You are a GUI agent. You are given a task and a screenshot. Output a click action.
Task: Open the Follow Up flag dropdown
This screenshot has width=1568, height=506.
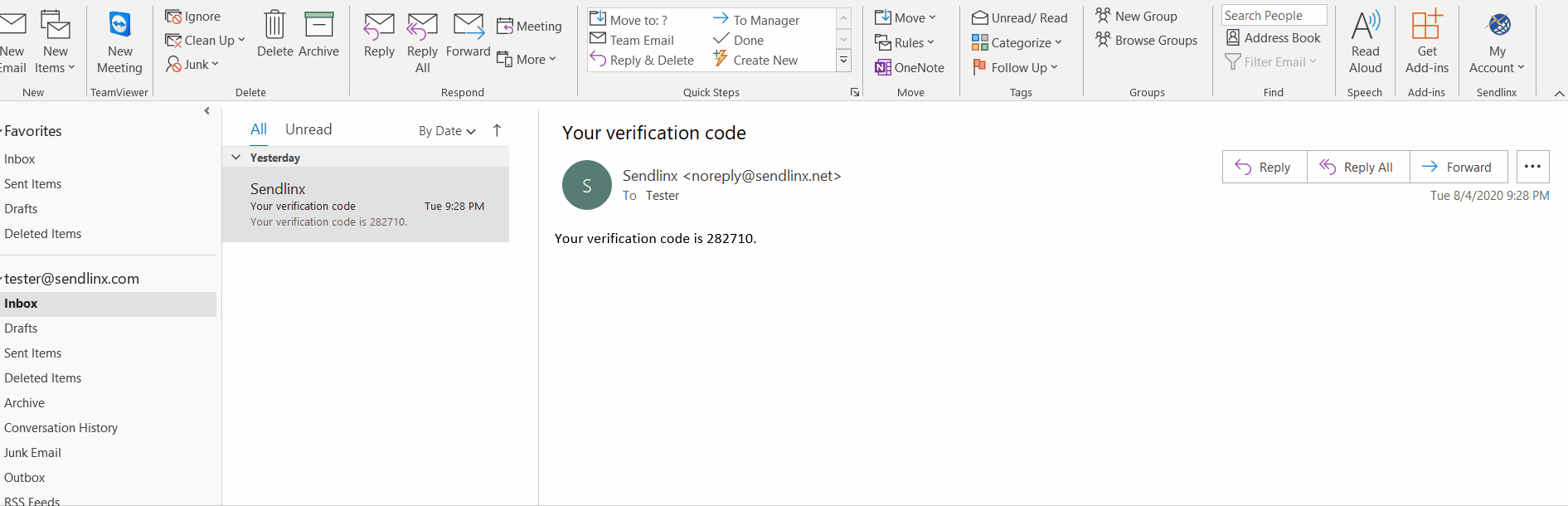pyautogui.click(x=1015, y=67)
